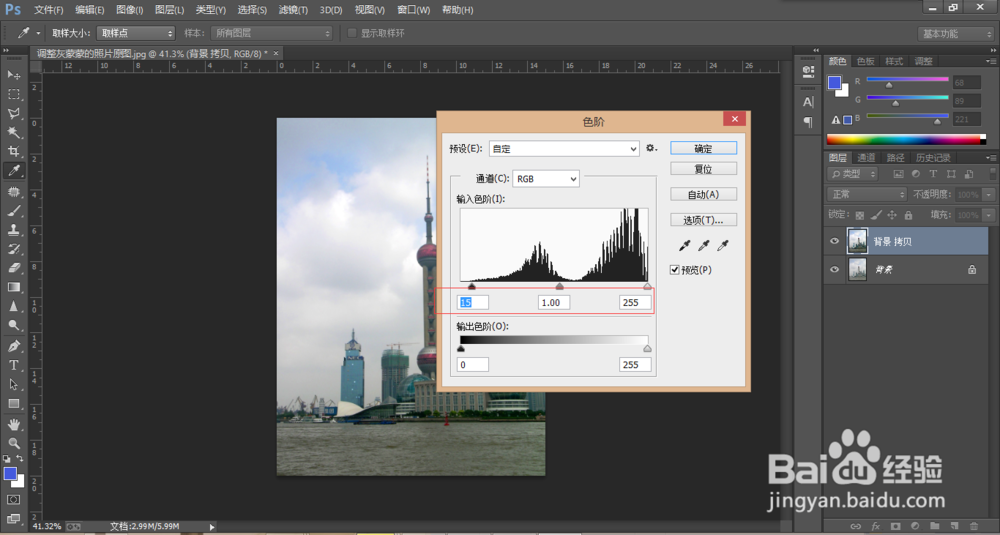1000x535 pixels.
Task: Toggle the show sampling ring checkbox
Action: 351,33
